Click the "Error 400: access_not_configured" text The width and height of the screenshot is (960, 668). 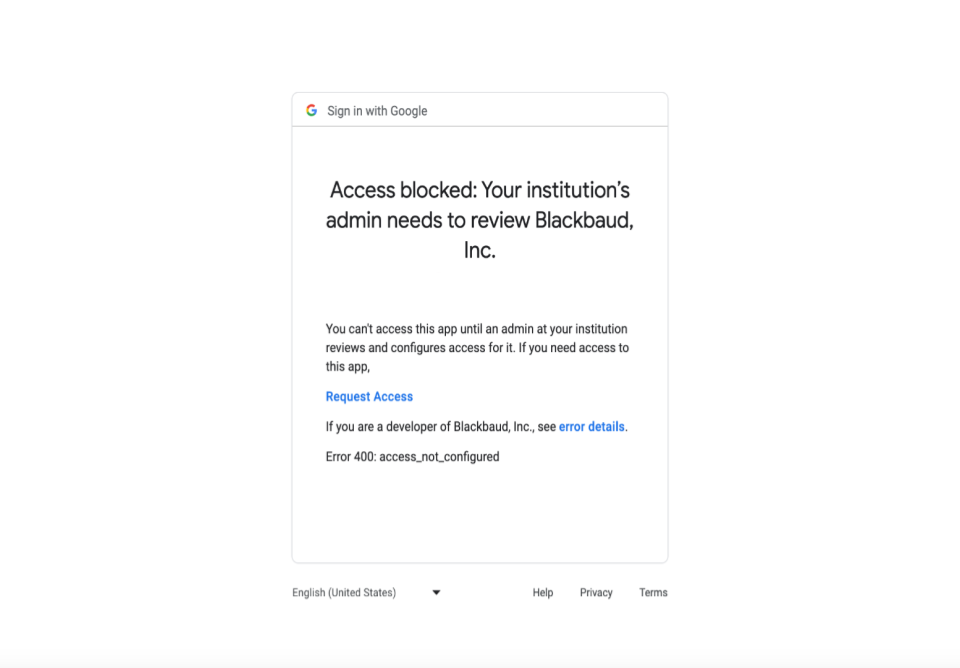412,457
